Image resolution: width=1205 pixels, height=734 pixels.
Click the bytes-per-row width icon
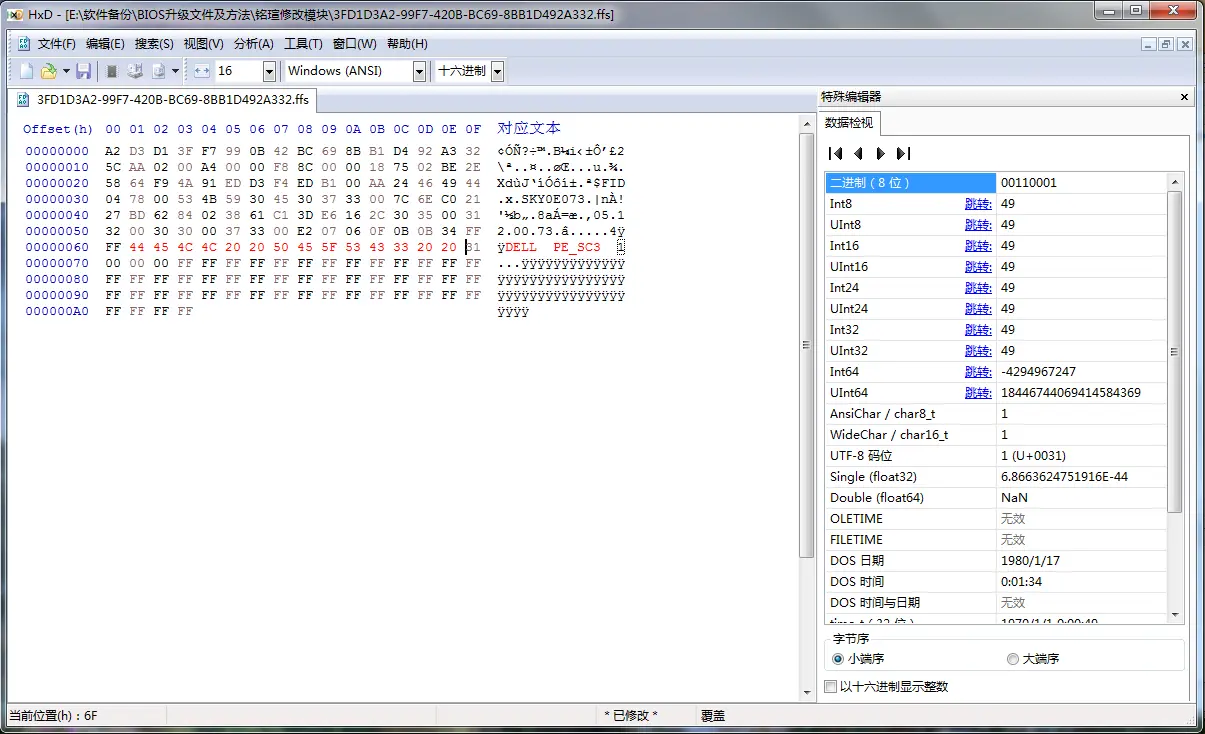pyautogui.click(x=201, y=71)
